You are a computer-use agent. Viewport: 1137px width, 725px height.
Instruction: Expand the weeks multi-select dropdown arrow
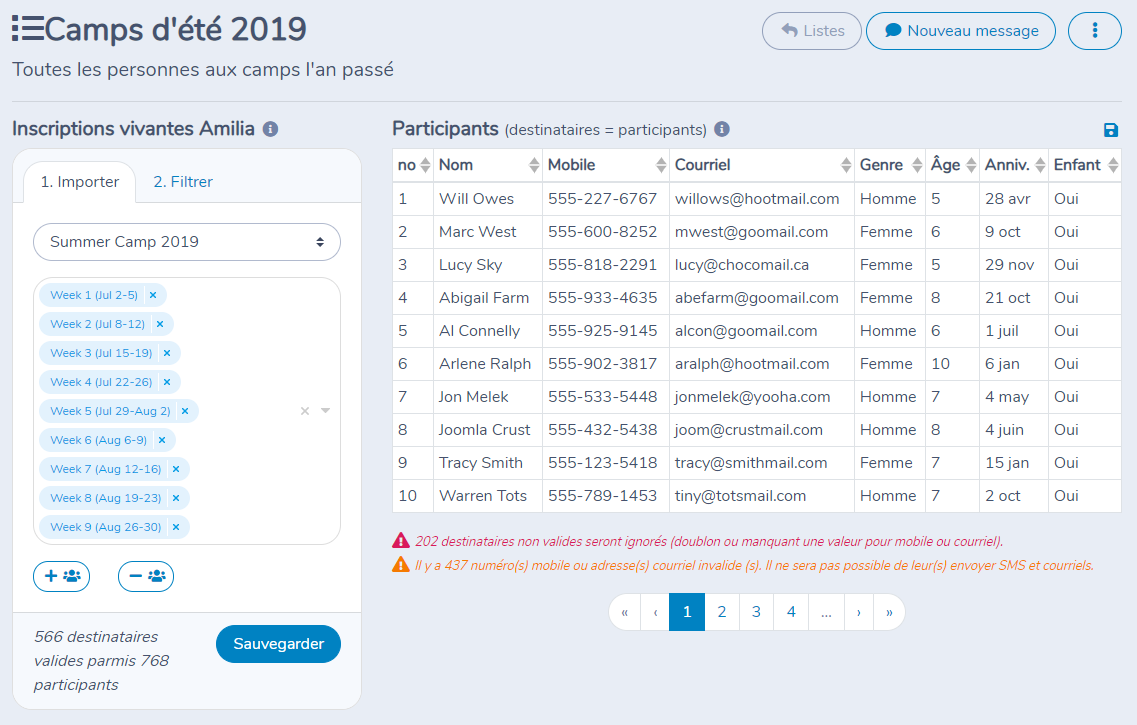pyautogui.click(x=326, y=411)
